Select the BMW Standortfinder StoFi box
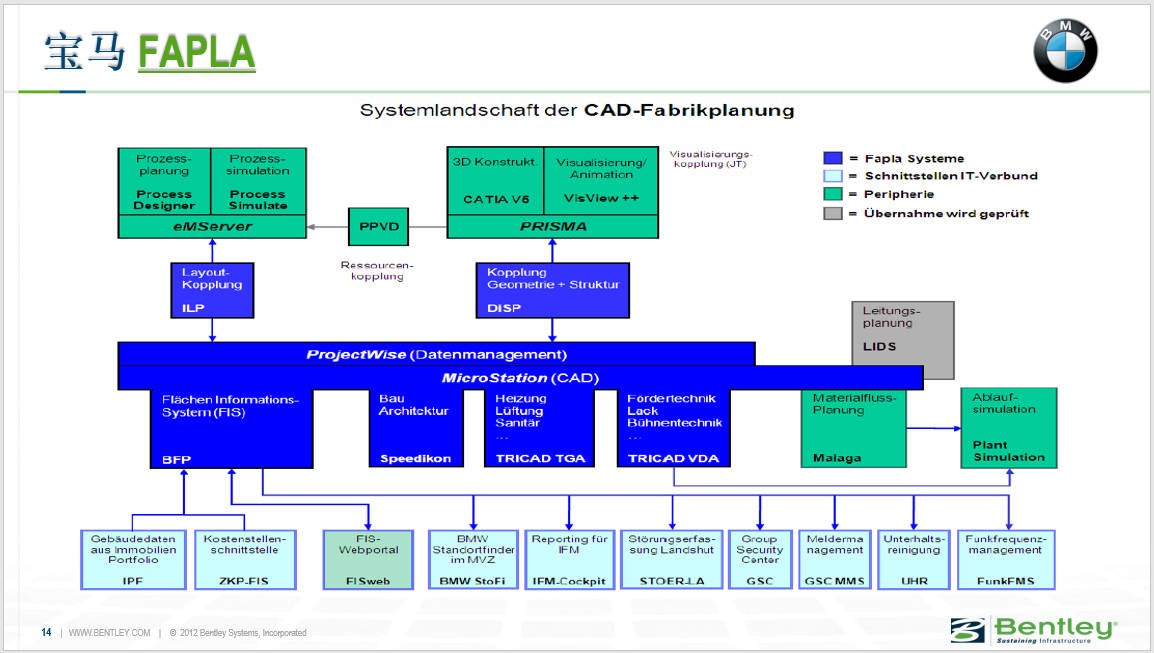Image resolution: width=1154 pixels, height=653 pixels. [x=472, y=560]
